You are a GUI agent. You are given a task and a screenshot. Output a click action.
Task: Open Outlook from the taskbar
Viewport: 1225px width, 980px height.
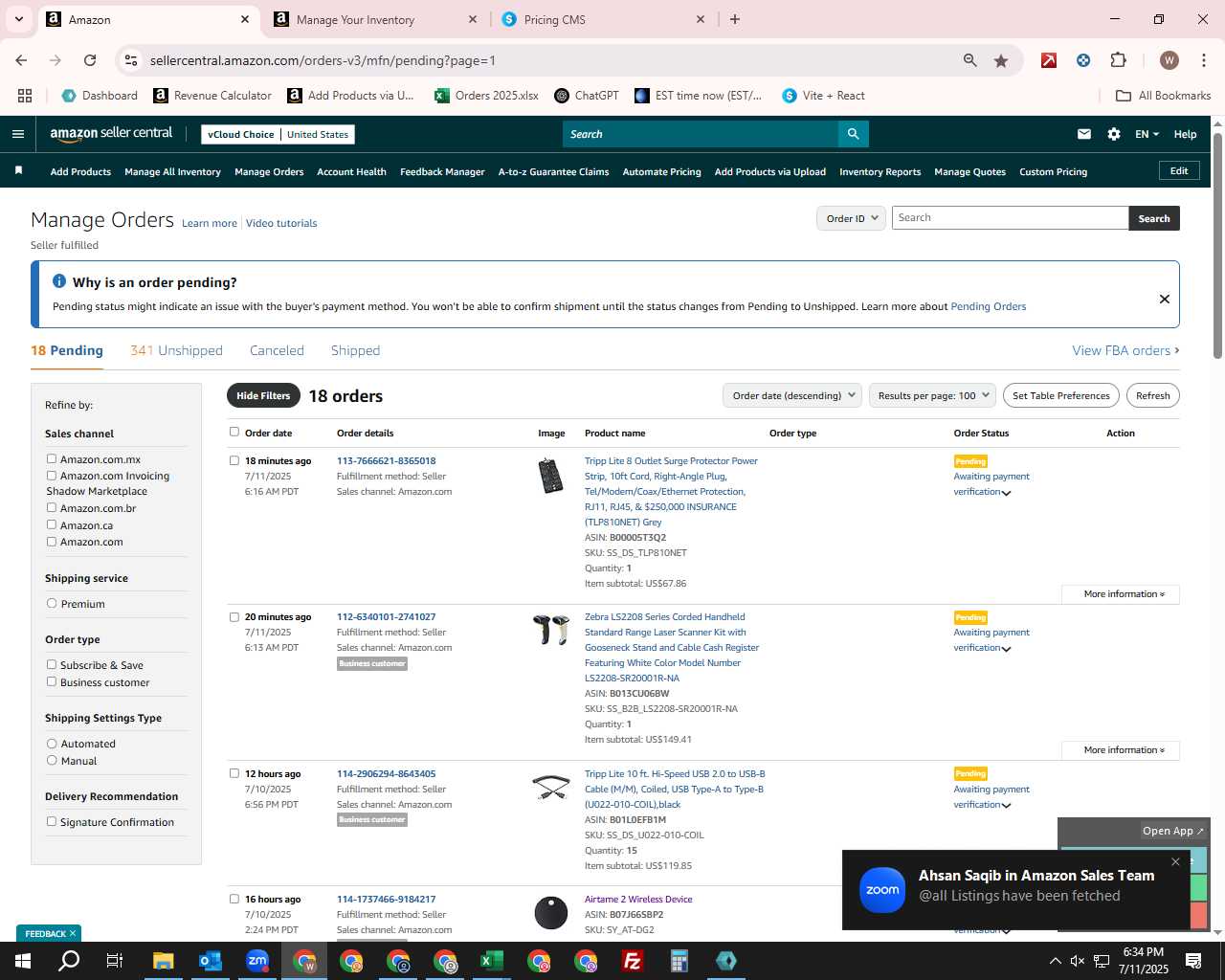point(211,961)
